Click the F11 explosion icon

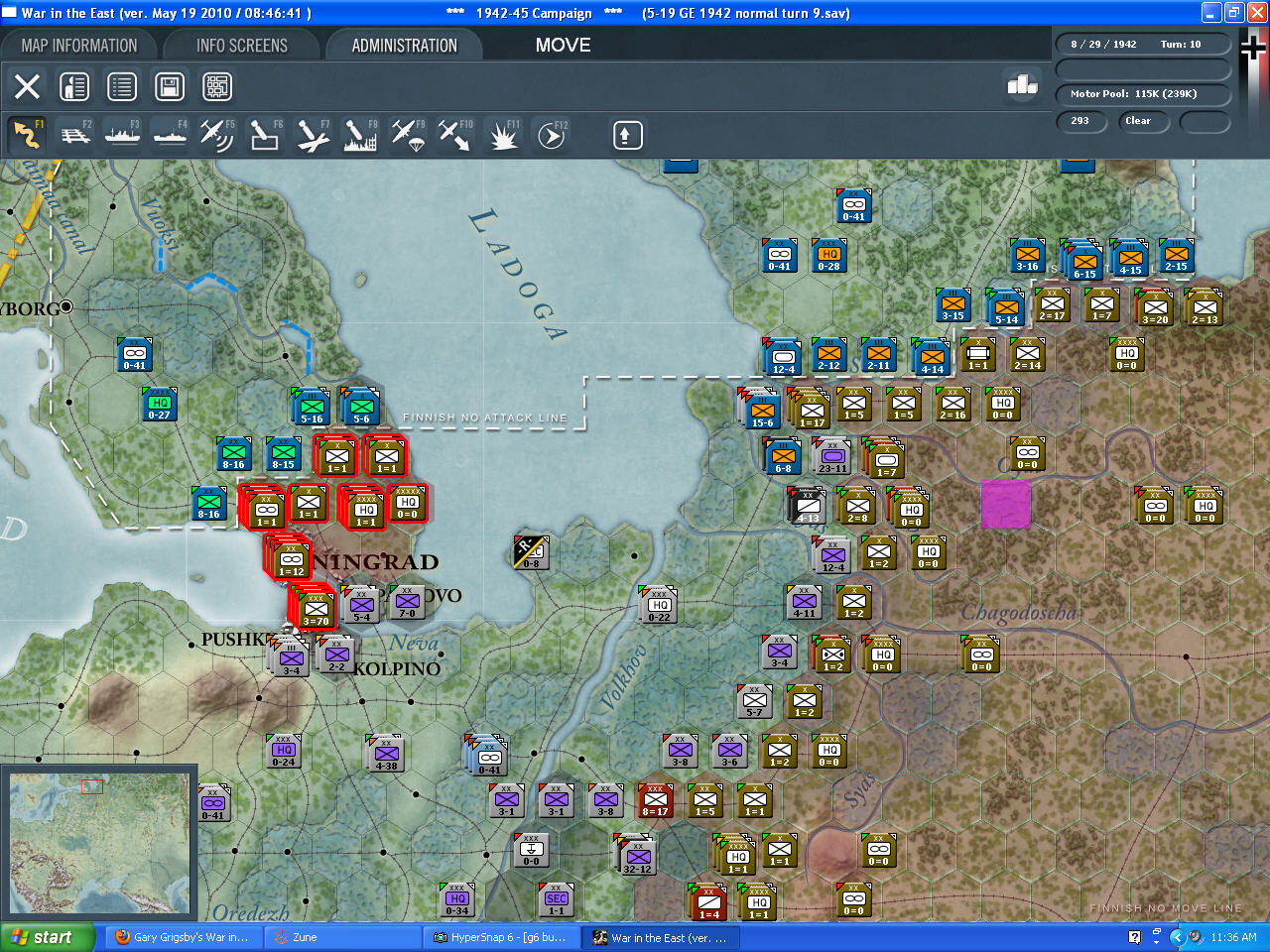[x=503, y=135]
